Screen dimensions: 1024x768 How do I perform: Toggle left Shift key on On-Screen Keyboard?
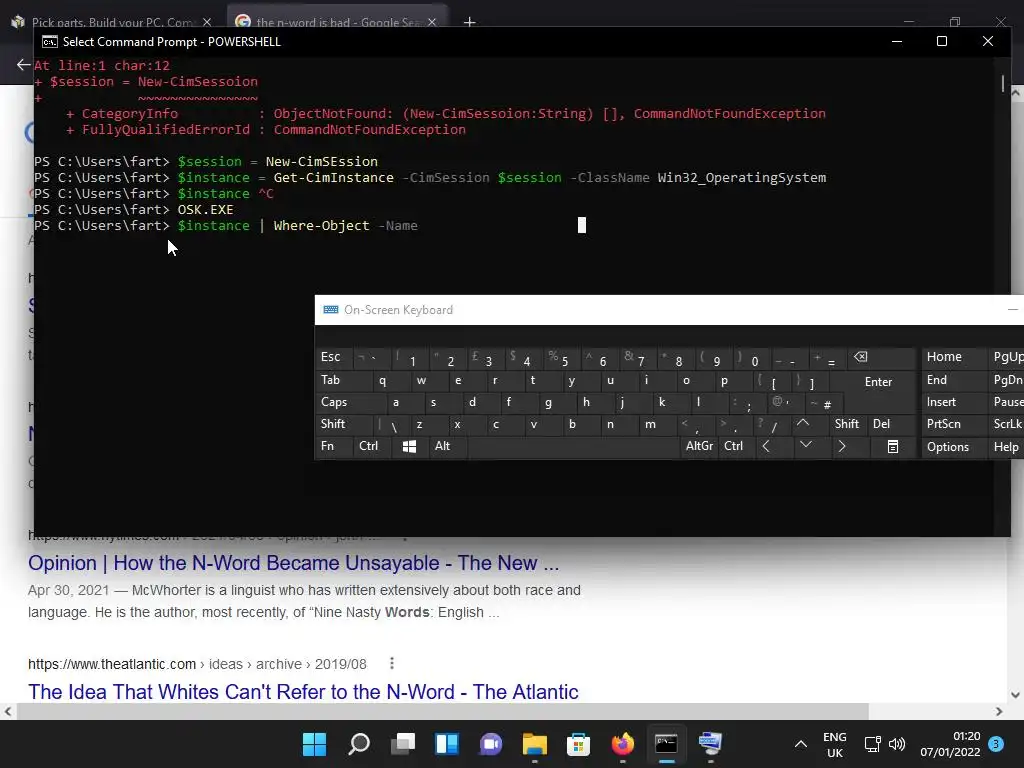coord(345,424)
